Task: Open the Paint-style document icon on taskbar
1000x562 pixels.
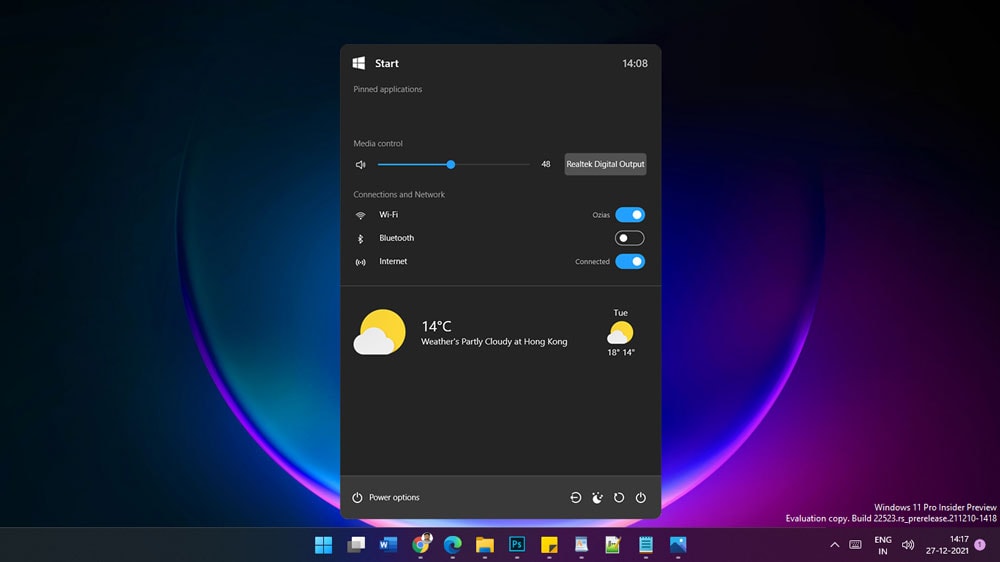Action: pos(581,545)
